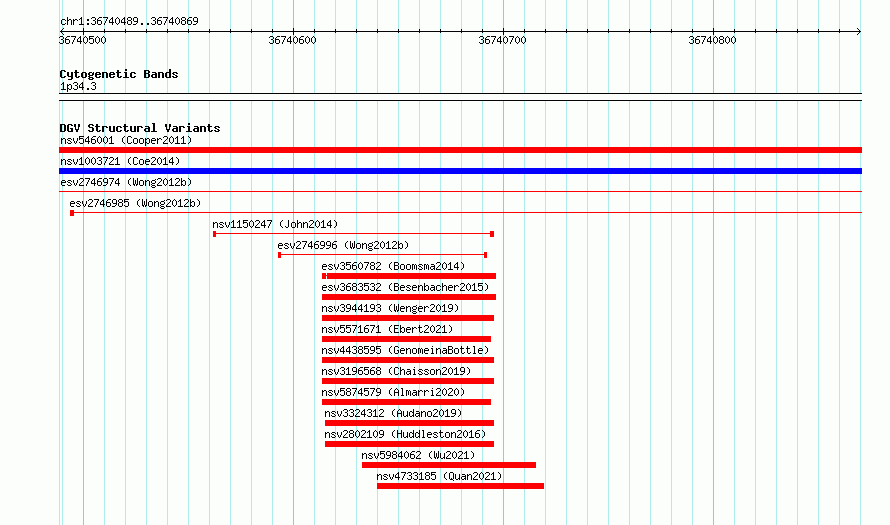The image size is (890, 525).
Task: Click the DGV Structural Variants track title
Action: tap(140, 128)
